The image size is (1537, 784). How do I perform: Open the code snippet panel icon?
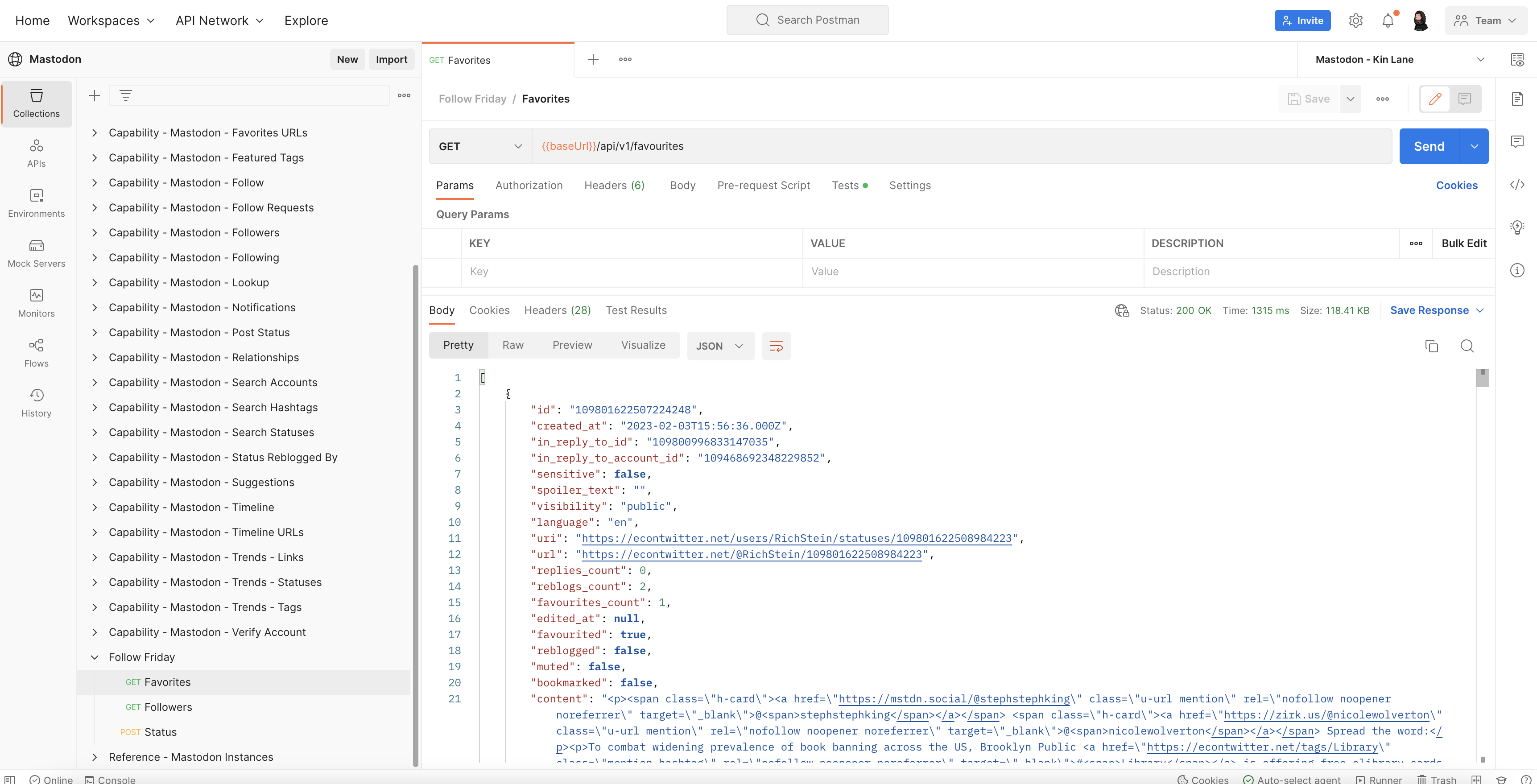[1517, 184]
